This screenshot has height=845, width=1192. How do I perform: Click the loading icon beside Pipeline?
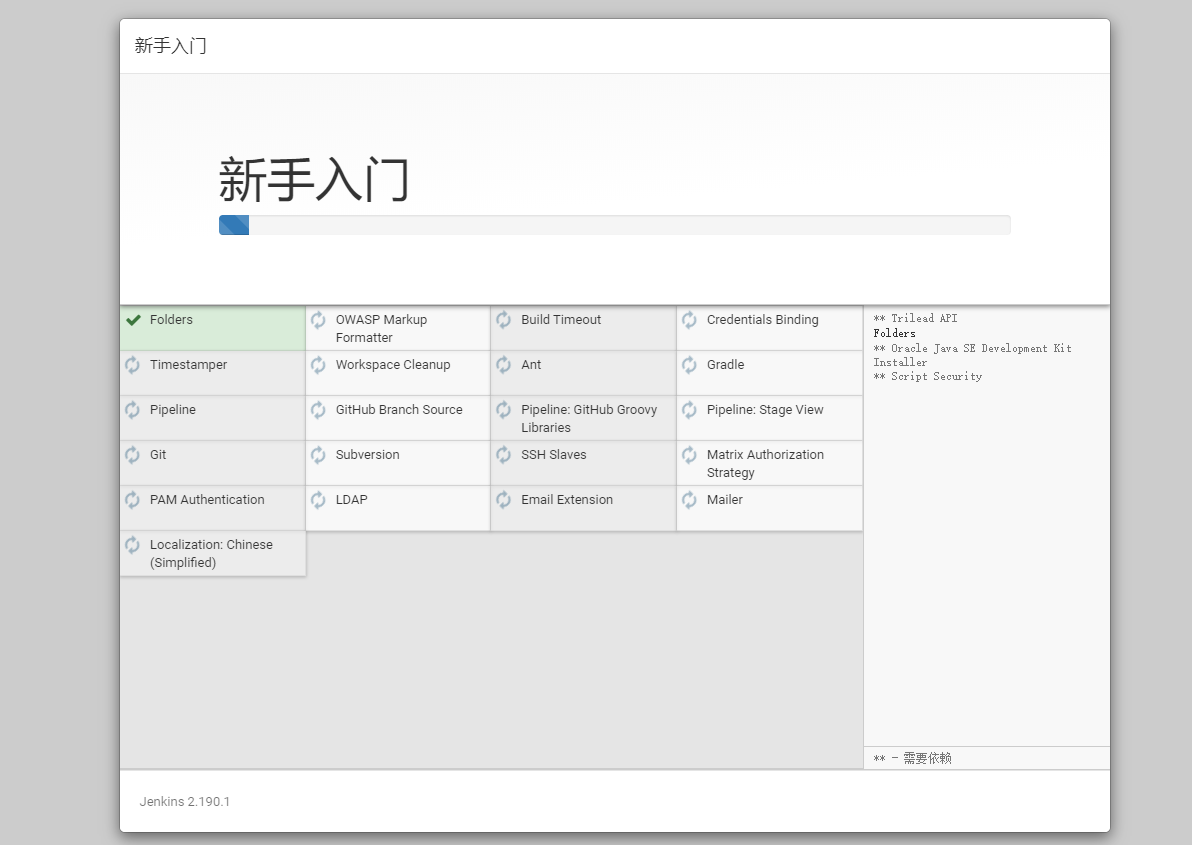132,410
